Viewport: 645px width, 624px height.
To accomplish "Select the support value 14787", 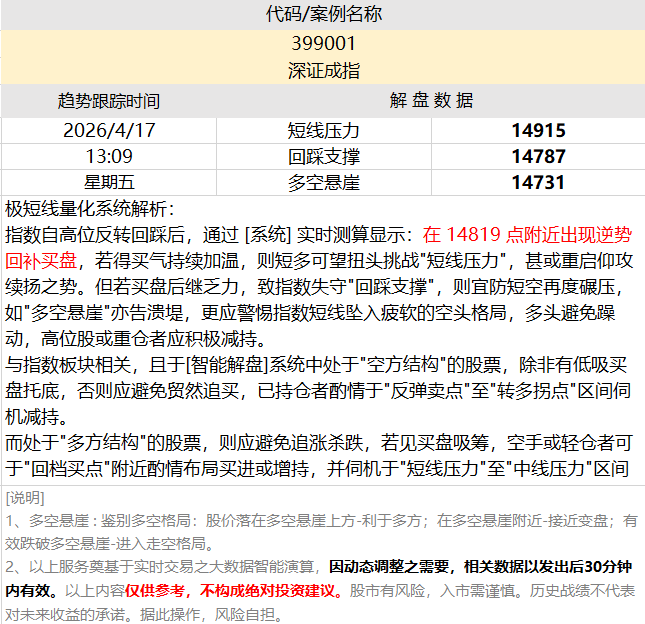I will (x=538, y=157).
